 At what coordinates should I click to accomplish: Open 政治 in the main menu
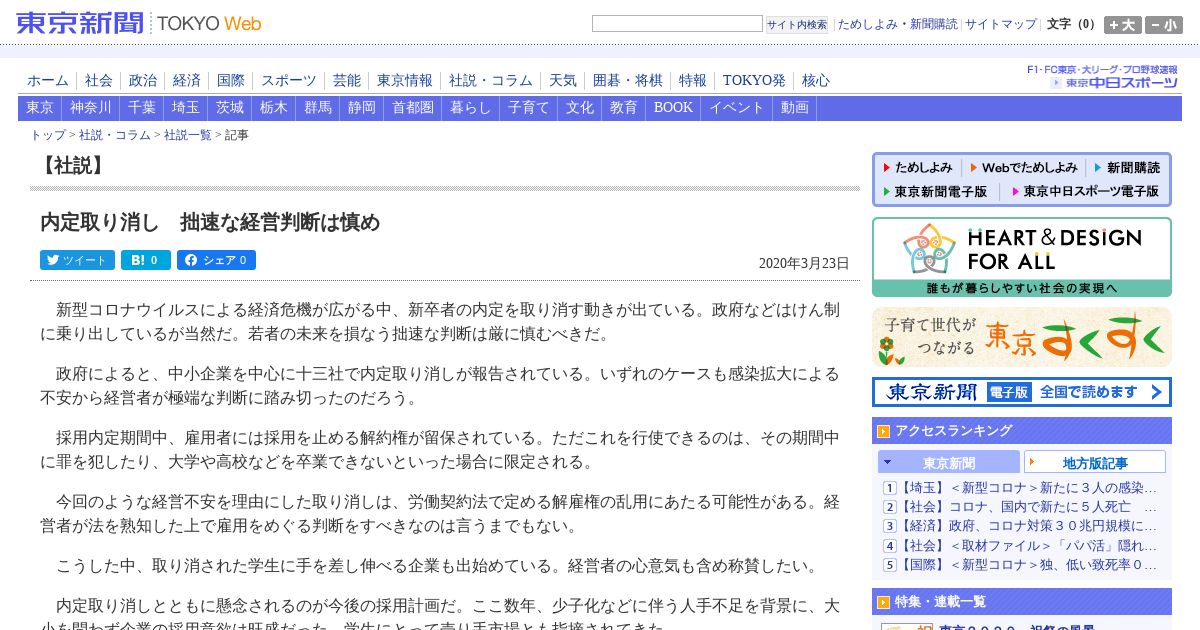click(x=143, y=81)
